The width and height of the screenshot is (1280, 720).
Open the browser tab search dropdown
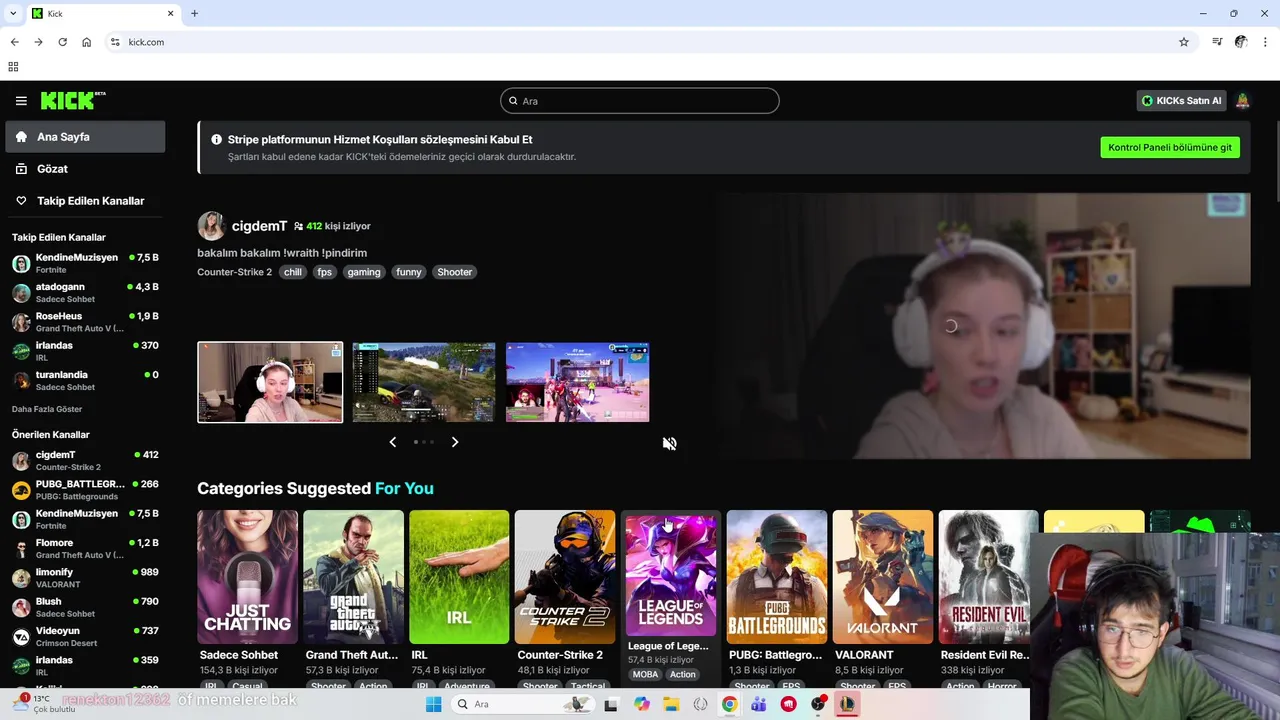(13, 13)
